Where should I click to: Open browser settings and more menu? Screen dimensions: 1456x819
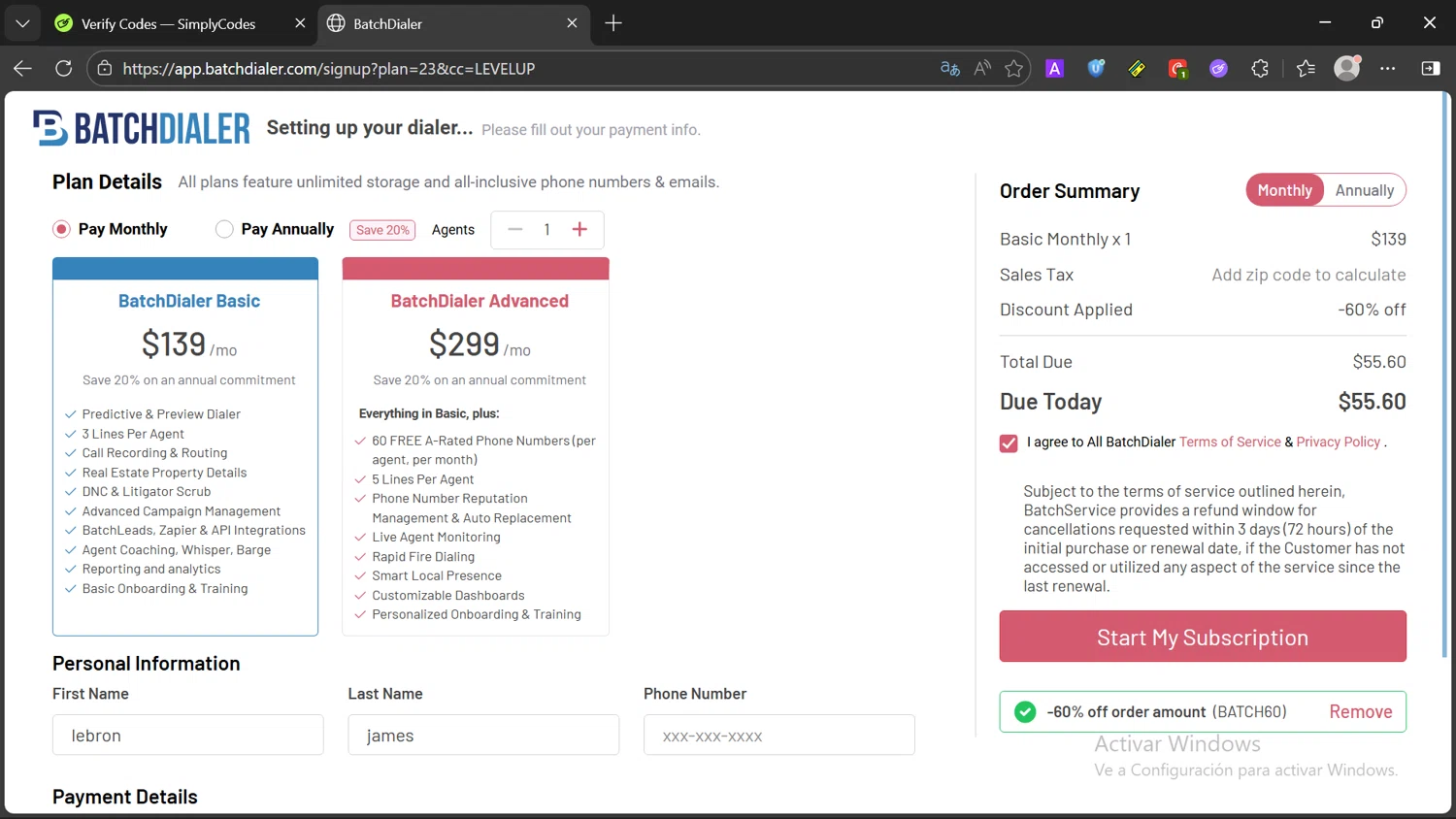[1388, 69]
